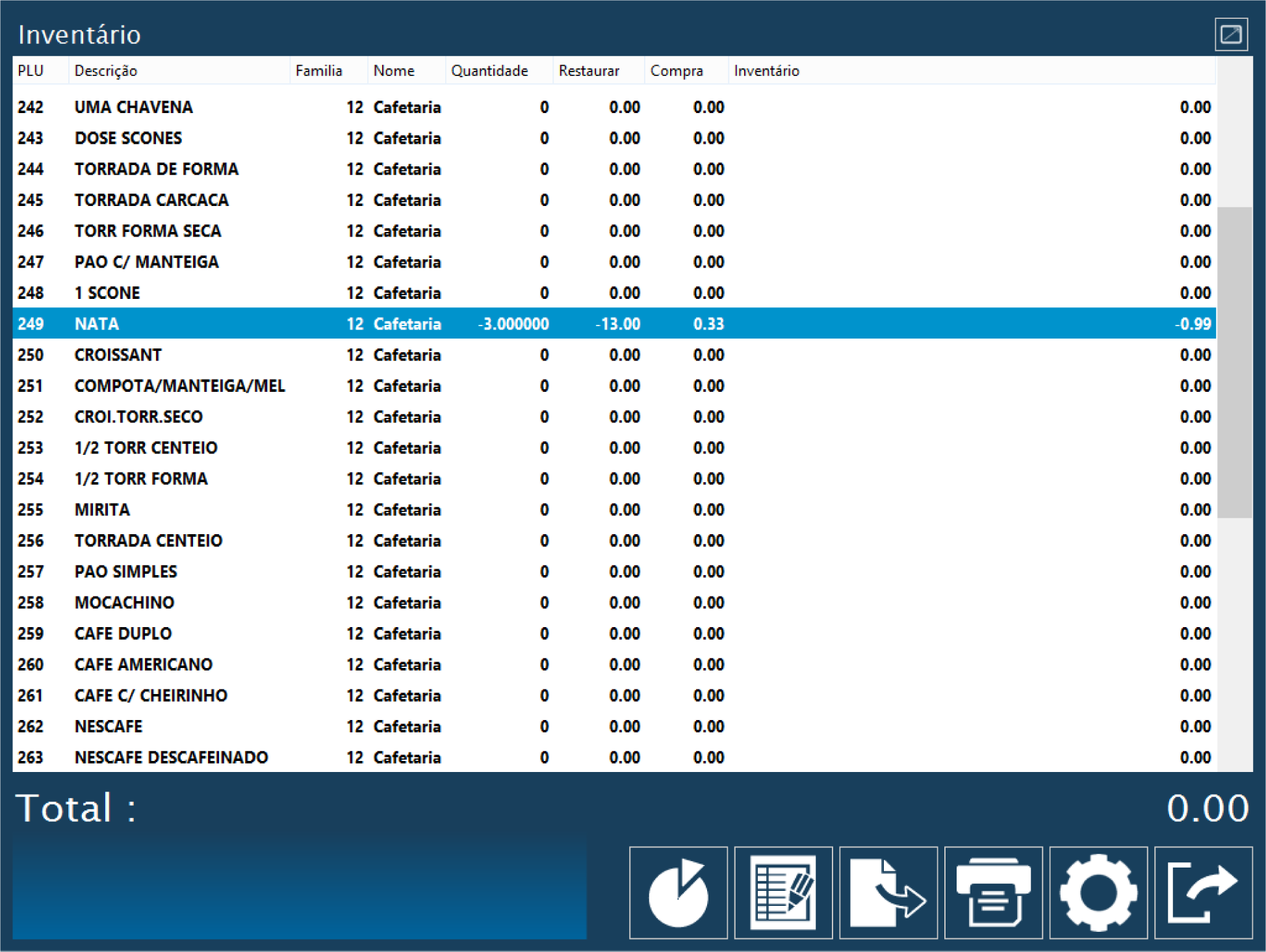This screenshot has height=952, width=1266.
Task: Sort by PLU column header
Action: [31, 71]
